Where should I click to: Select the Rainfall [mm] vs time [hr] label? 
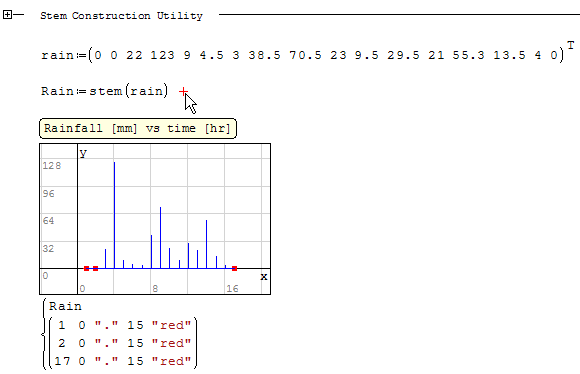coord(137,128)
